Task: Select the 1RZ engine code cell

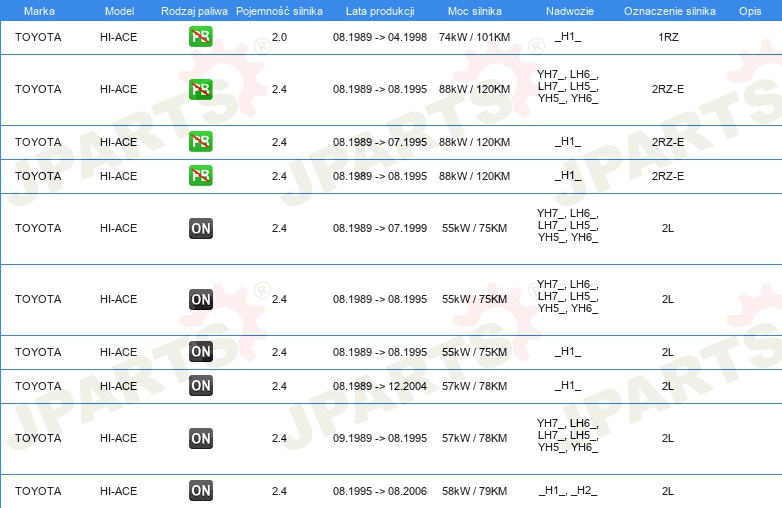Action: (668, 37)
